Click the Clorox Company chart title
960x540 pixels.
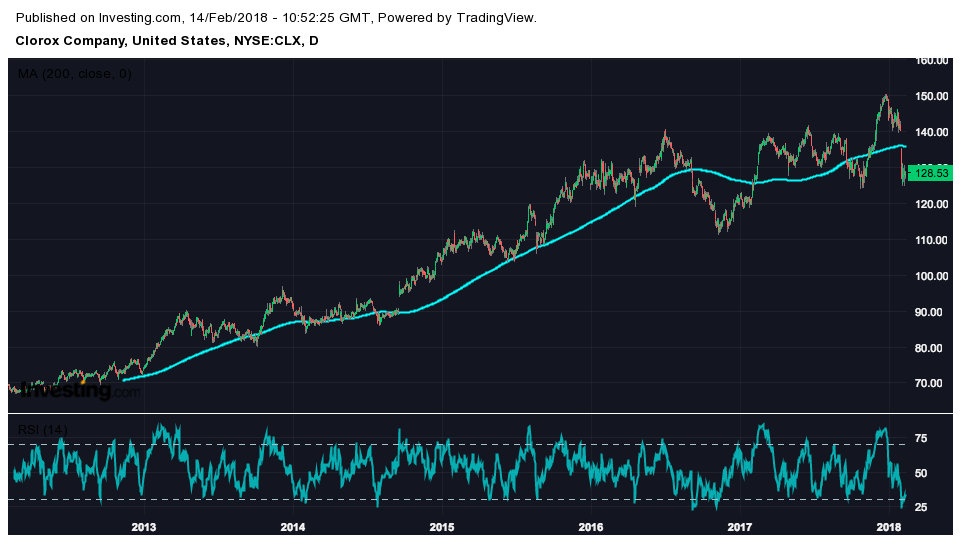click(167, 41)
